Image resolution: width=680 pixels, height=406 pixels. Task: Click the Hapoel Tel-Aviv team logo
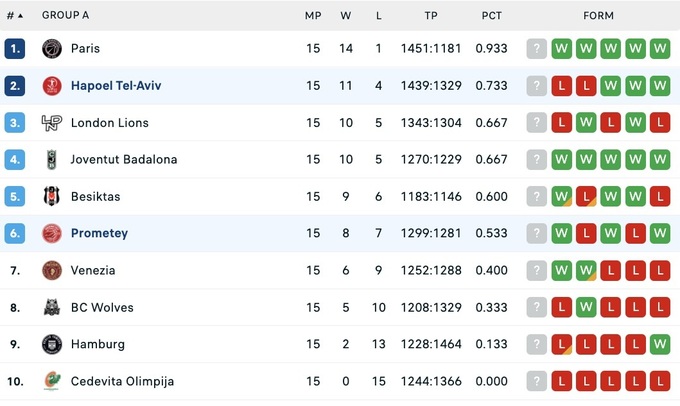52,86
